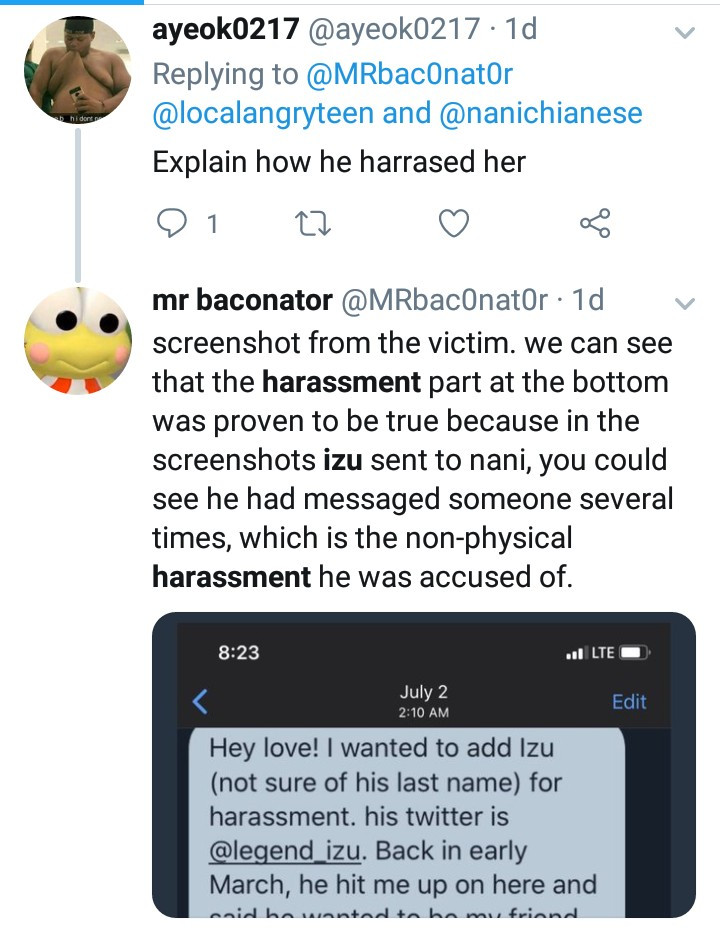
Task: Tap the battery icon in screenshot
Action: point(634,653)
